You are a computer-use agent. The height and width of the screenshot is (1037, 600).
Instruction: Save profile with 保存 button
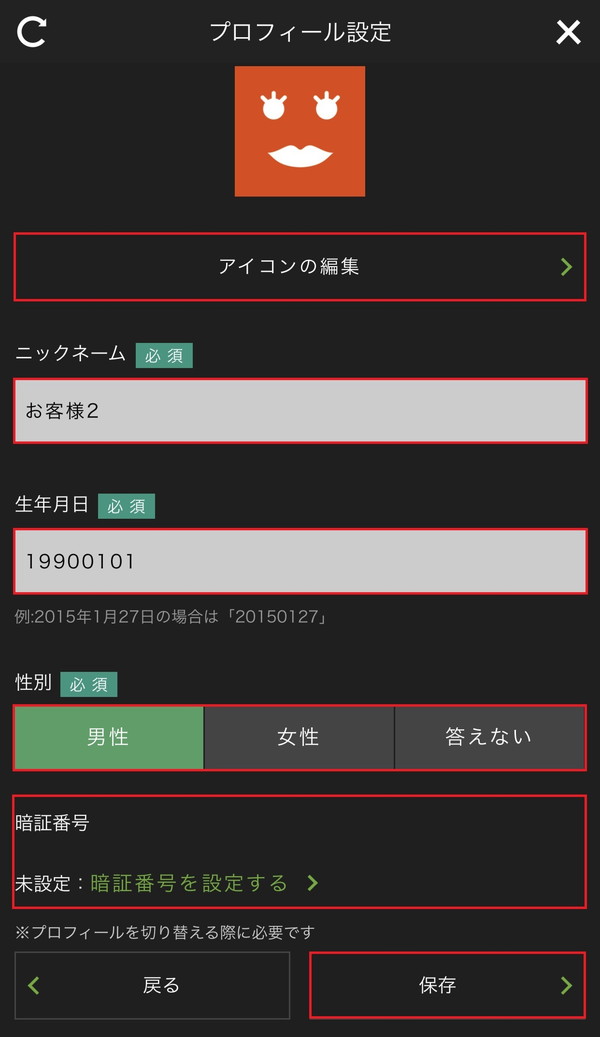click(x=447, y=985)
